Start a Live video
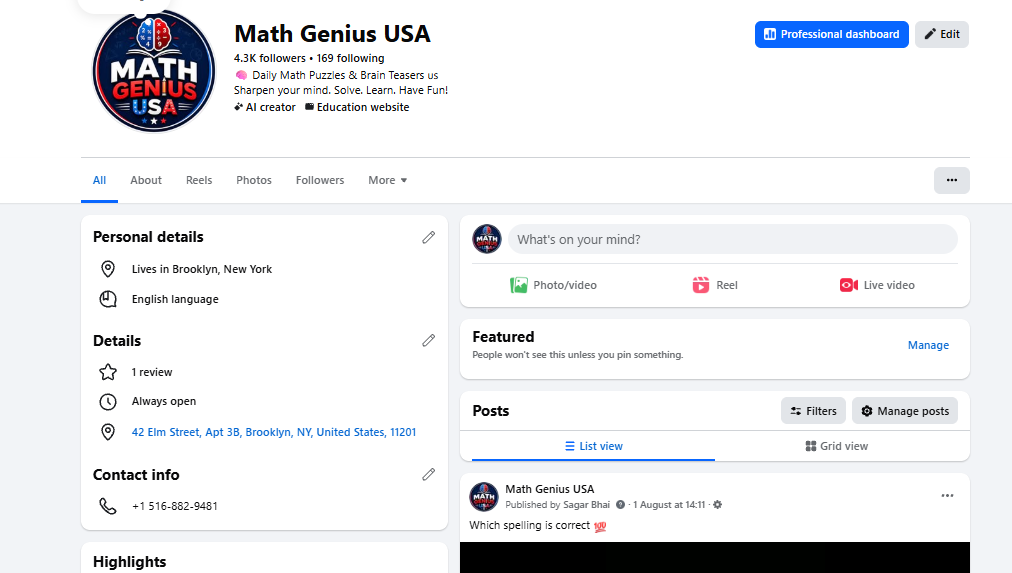The image size is (1012, 573). pos(876,285)
